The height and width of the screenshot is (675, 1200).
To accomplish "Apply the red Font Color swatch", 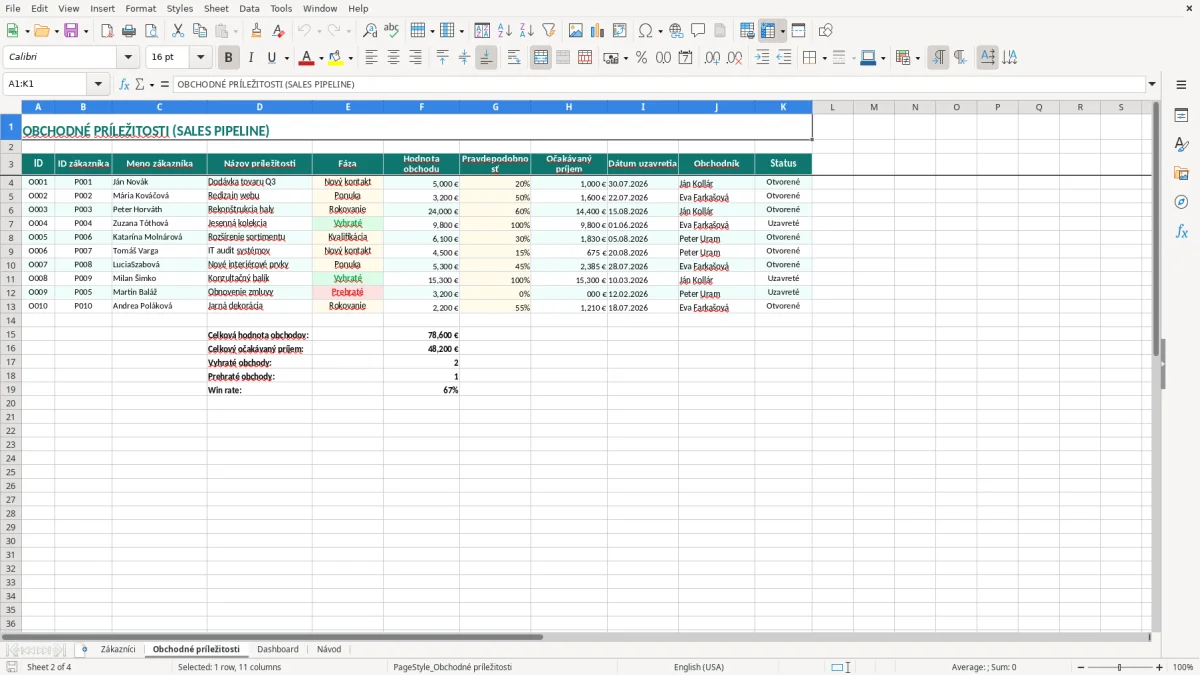I will (307, 58).
